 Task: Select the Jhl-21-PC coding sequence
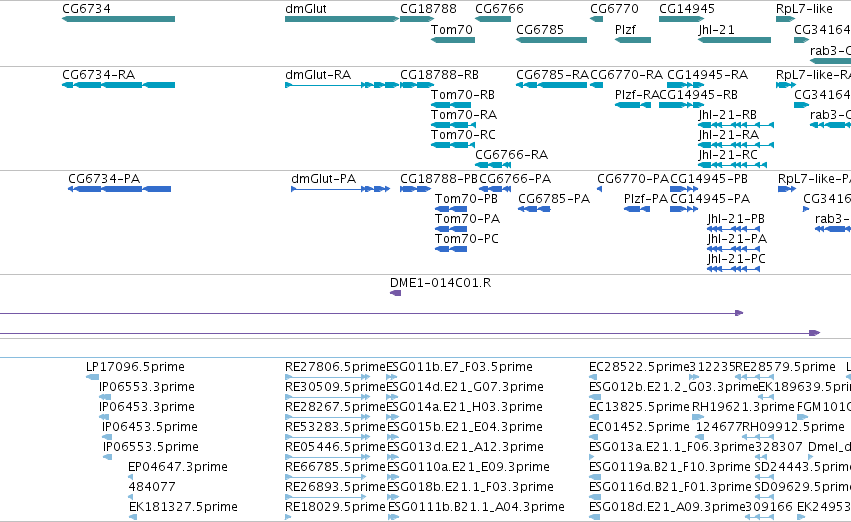(734, 269)
